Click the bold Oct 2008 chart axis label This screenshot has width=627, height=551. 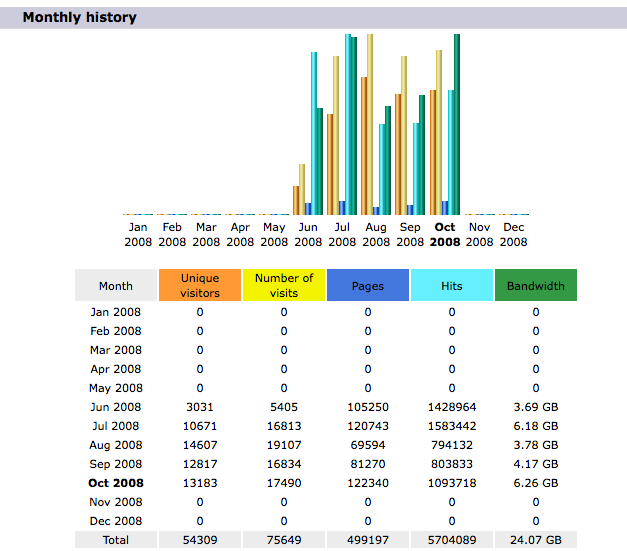pos(445,234)
